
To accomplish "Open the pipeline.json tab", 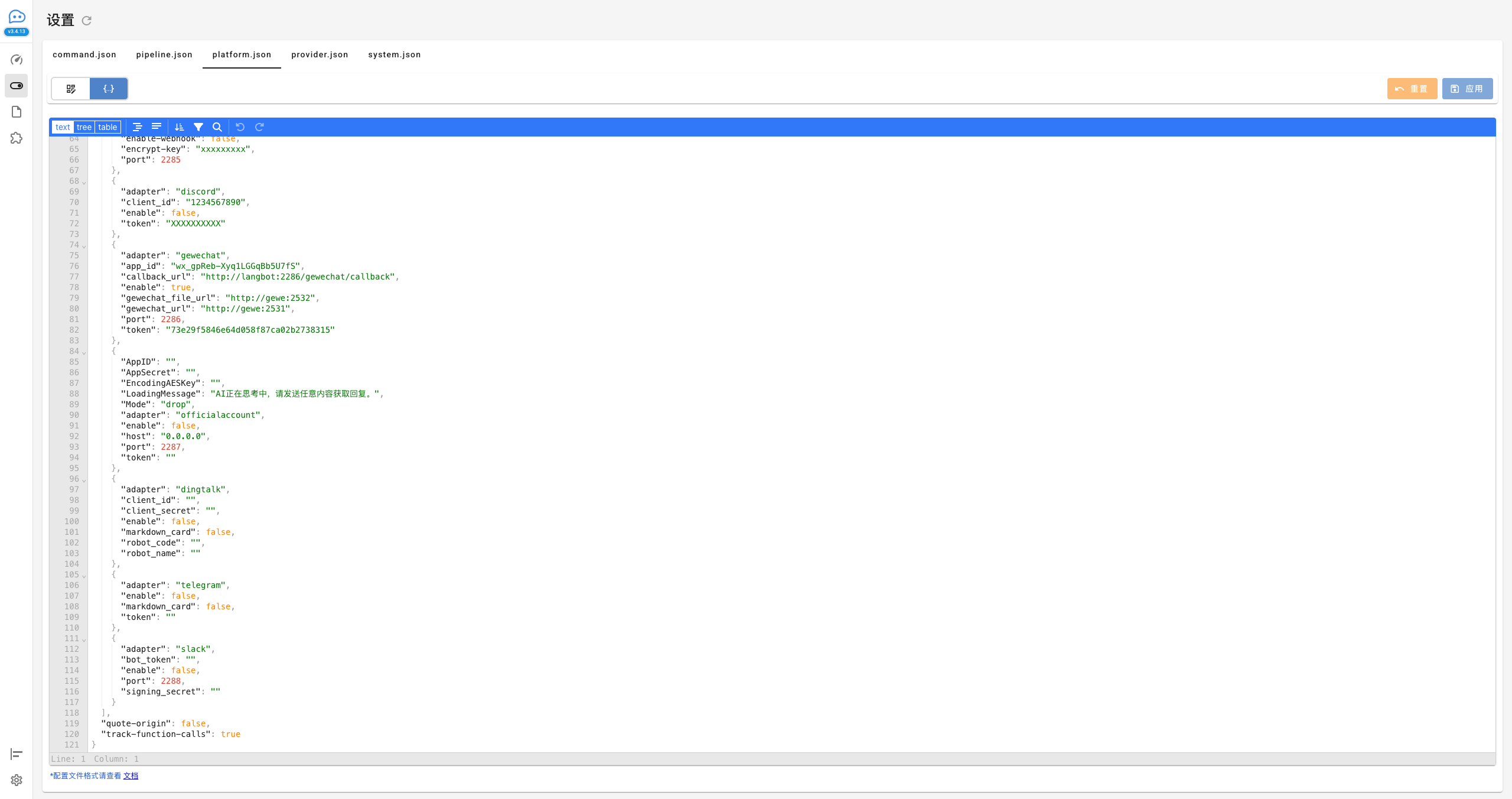I will tap(164, 54).
